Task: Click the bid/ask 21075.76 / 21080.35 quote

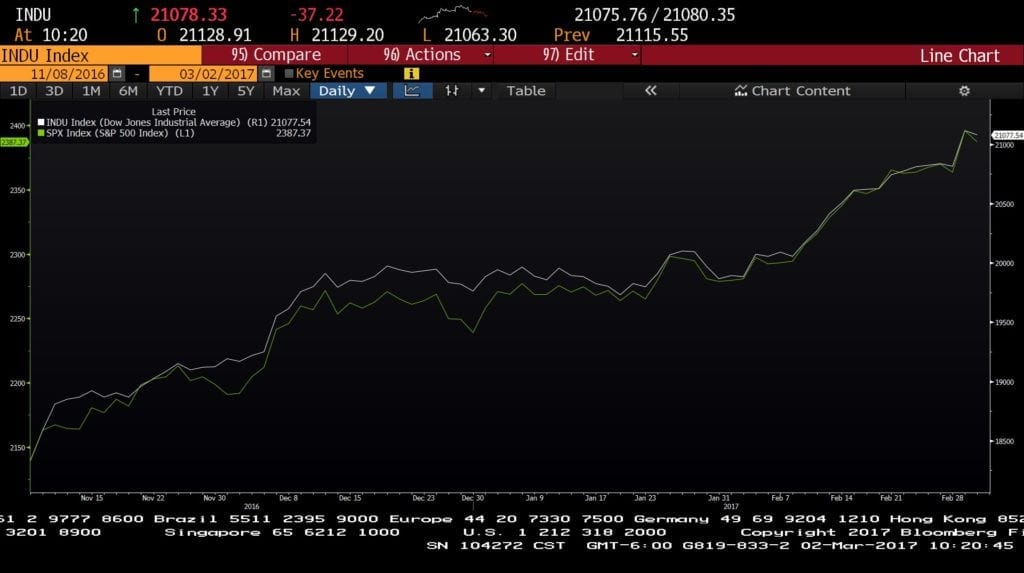Action: coord(654,14)
